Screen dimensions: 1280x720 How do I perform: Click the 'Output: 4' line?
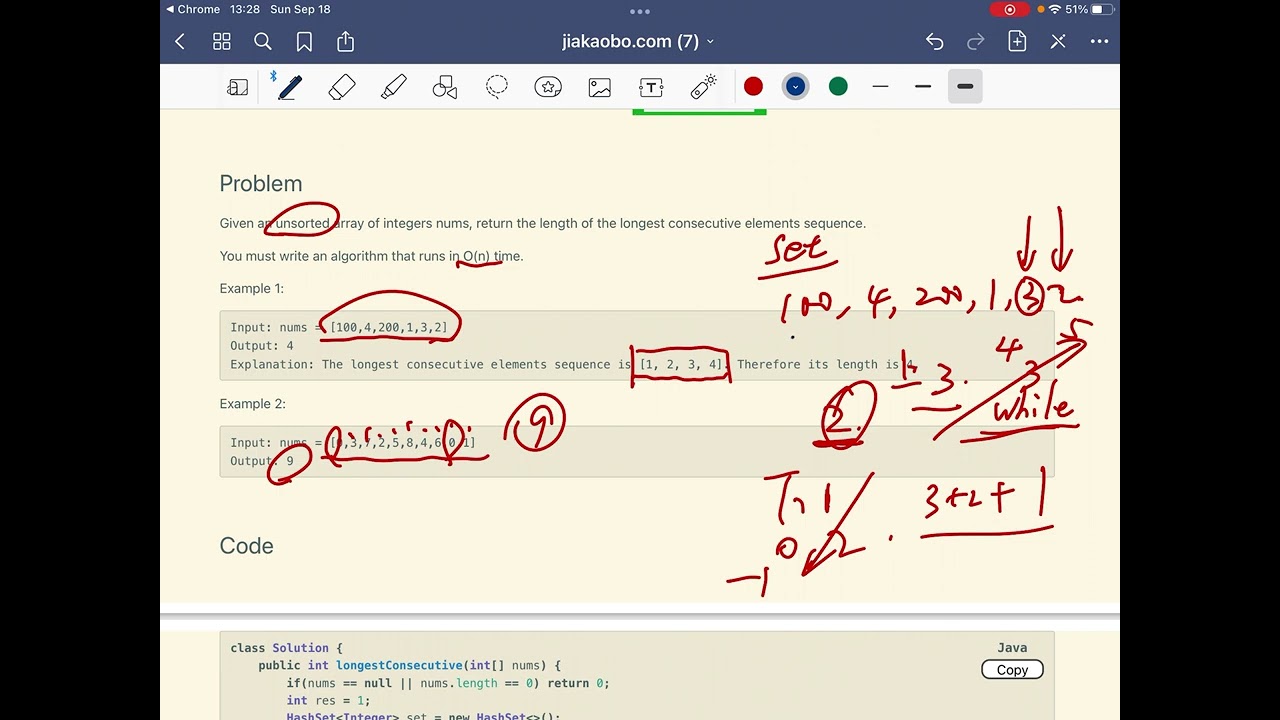click(x=262, y=346)
